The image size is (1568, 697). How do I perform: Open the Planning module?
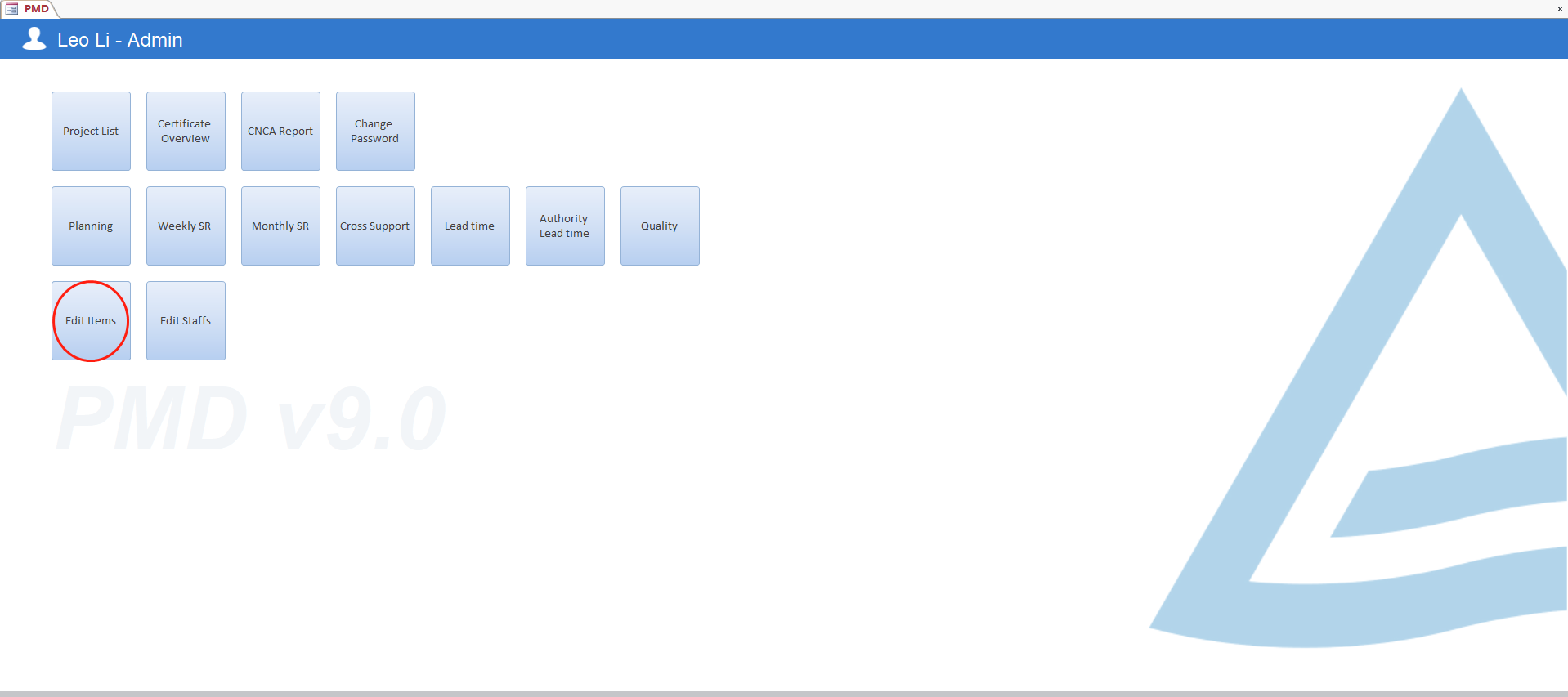pyautogui.click(x=91, y=226)
